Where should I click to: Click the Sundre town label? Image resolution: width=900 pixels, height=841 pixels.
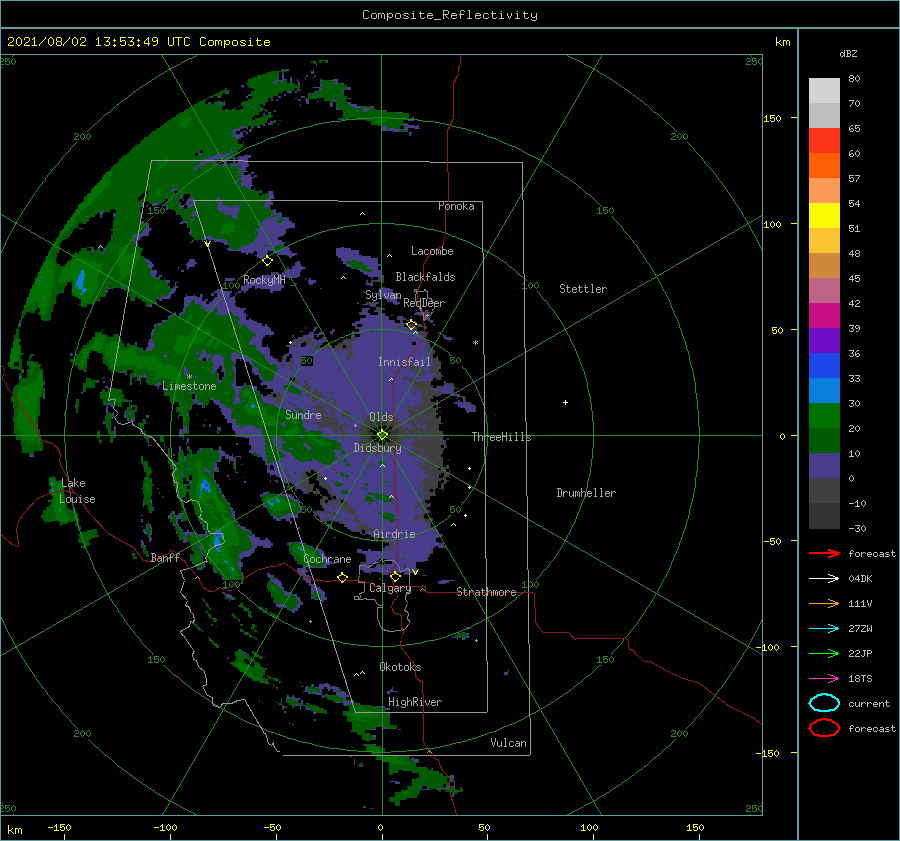[x=303, y=414]
